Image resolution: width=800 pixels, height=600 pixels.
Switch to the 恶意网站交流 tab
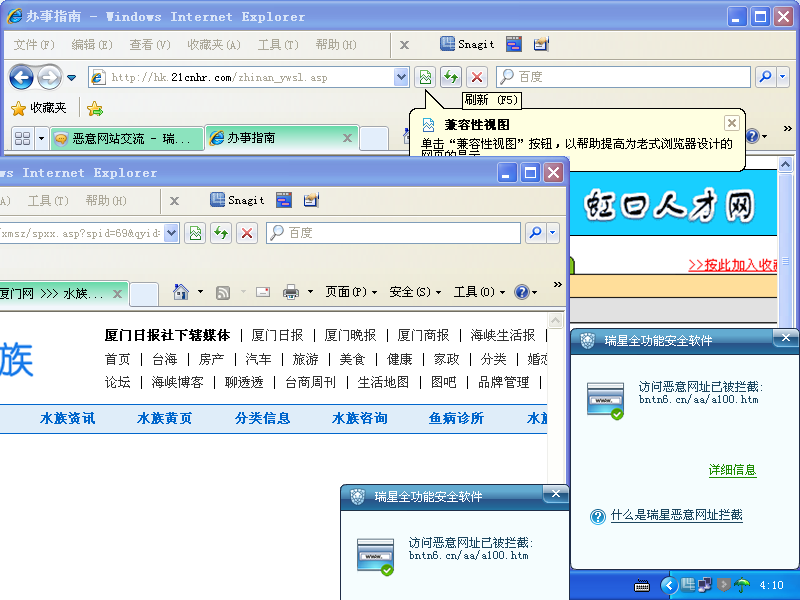coord(127,139)
